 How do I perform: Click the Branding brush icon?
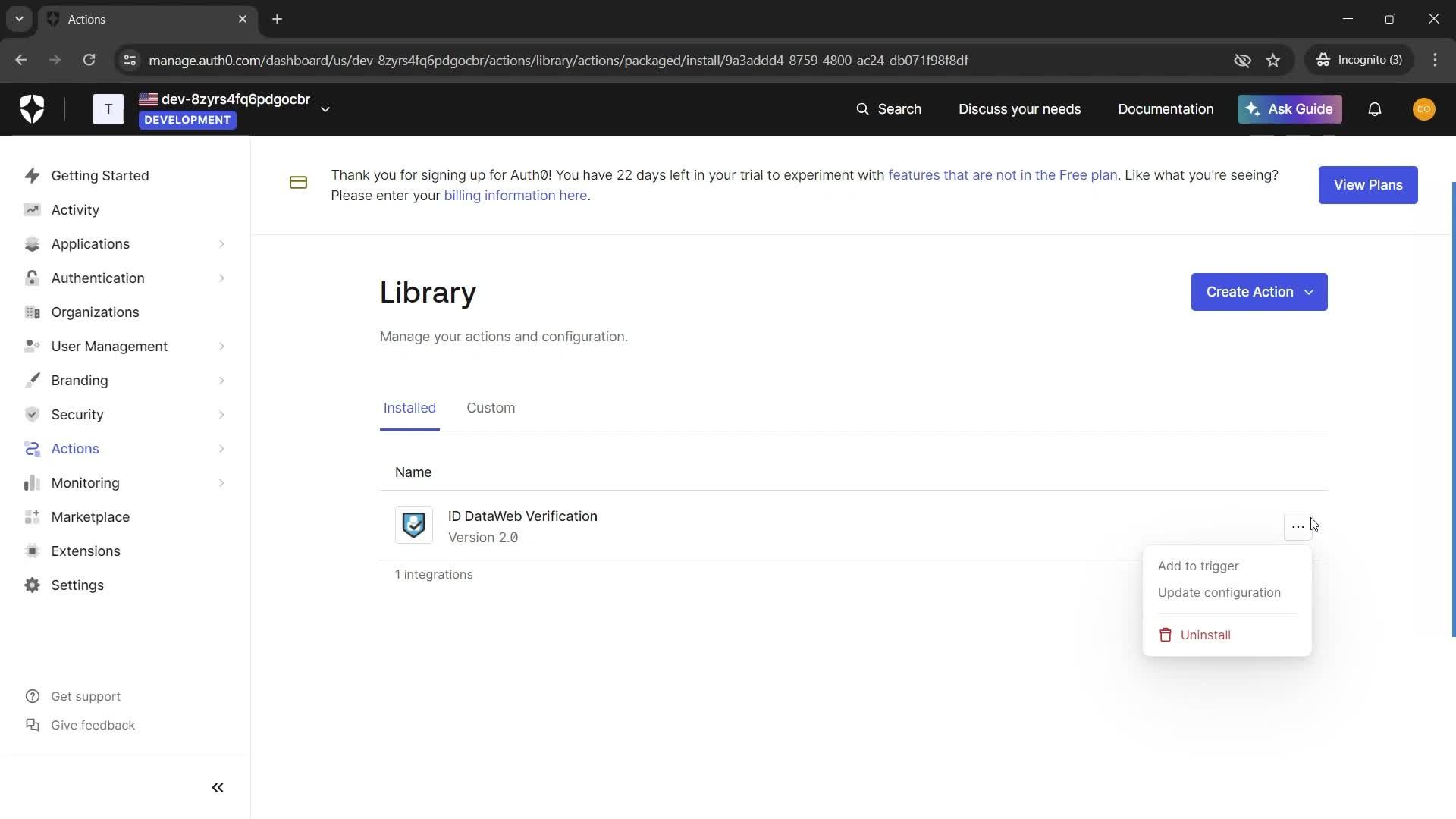tap(32, 381)
